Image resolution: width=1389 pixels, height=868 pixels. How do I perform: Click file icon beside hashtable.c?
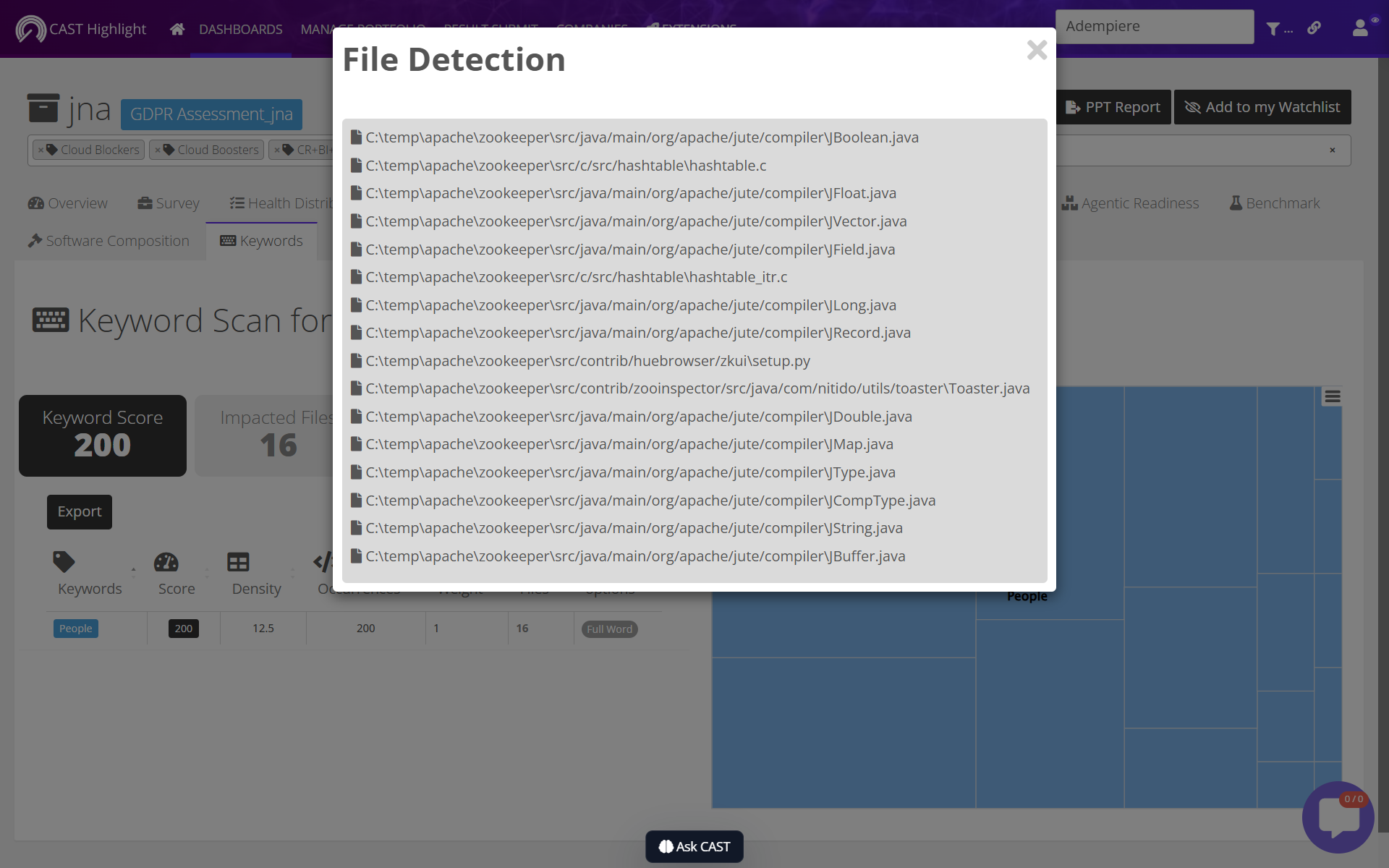click(356, 165)
